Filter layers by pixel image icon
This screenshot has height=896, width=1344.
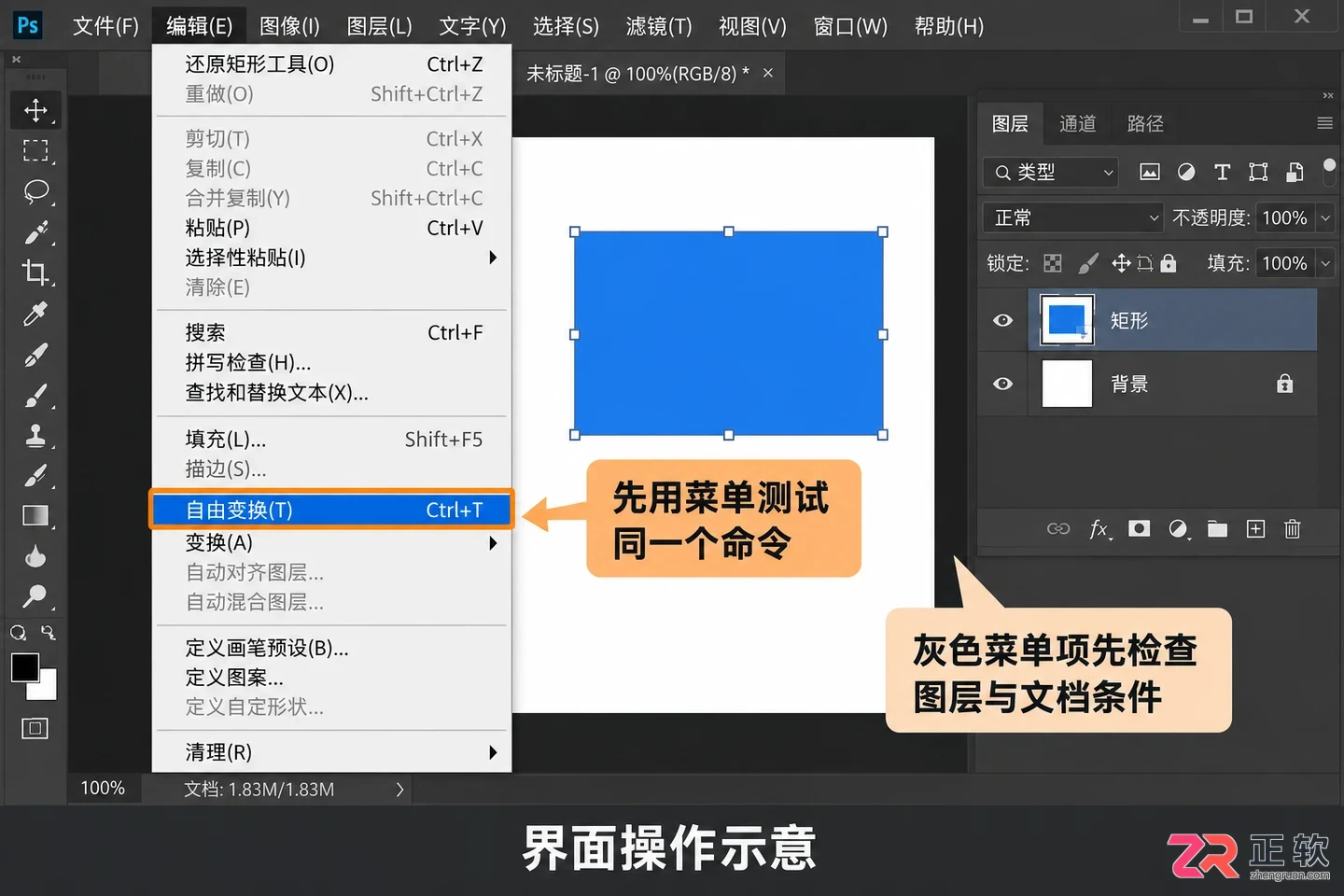click(x=1150, y=172)
